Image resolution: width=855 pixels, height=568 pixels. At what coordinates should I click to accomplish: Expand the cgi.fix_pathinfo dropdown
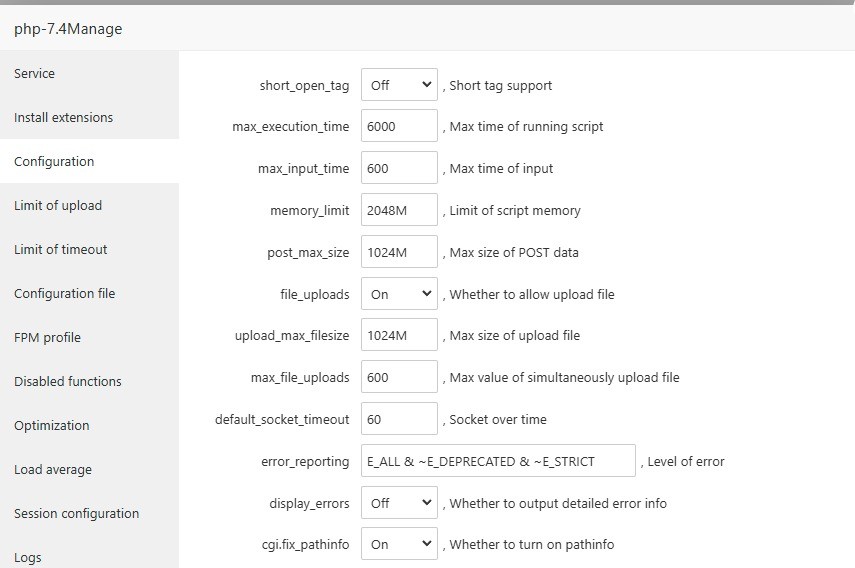pos(399,544)
